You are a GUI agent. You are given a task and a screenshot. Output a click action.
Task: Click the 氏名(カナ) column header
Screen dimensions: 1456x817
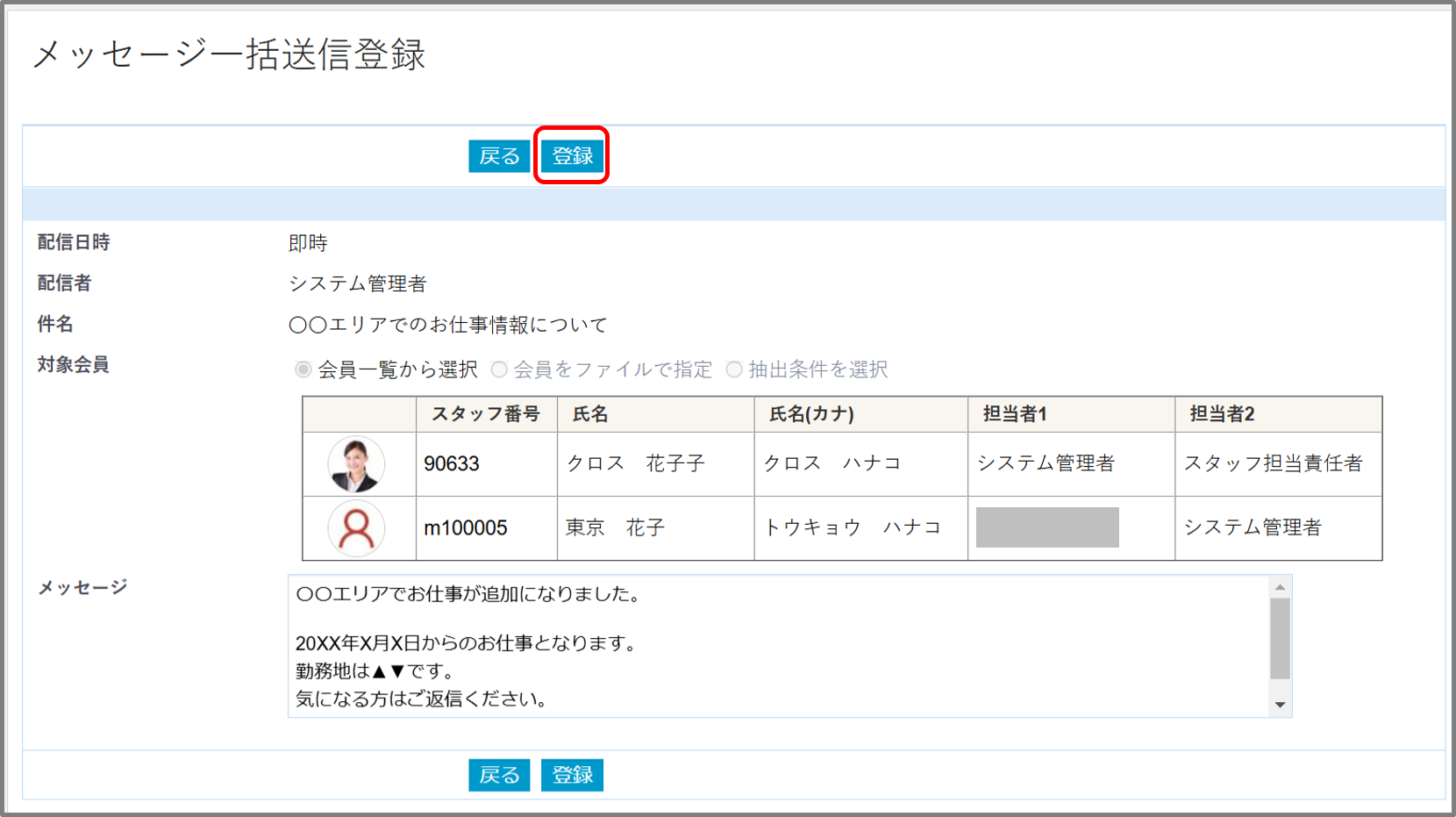812,414
